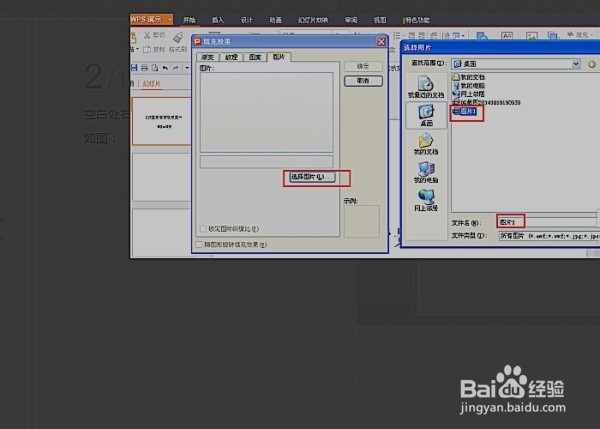Switch to the 开始 ribbon tab

click(189, 20)
